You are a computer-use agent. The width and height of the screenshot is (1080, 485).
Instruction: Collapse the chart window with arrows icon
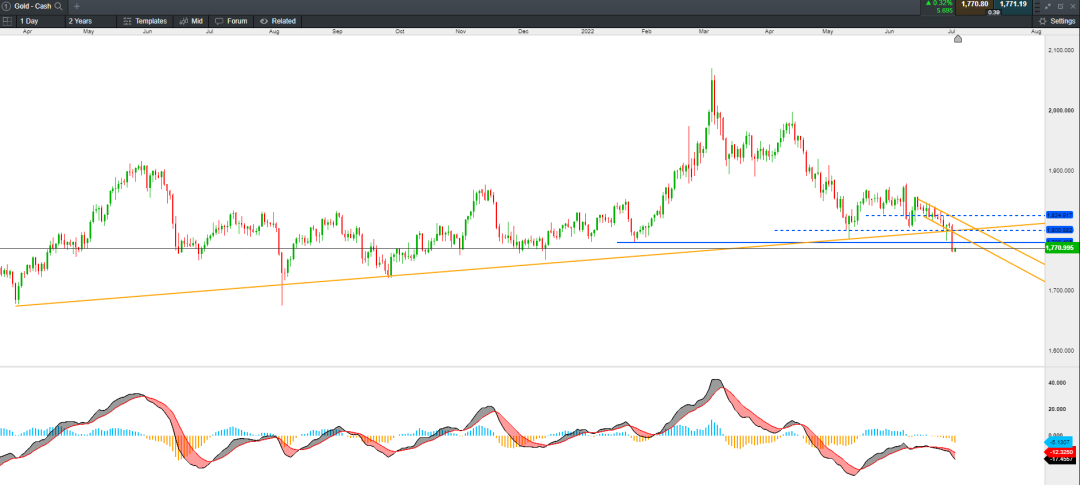[x=1048, y=6]
